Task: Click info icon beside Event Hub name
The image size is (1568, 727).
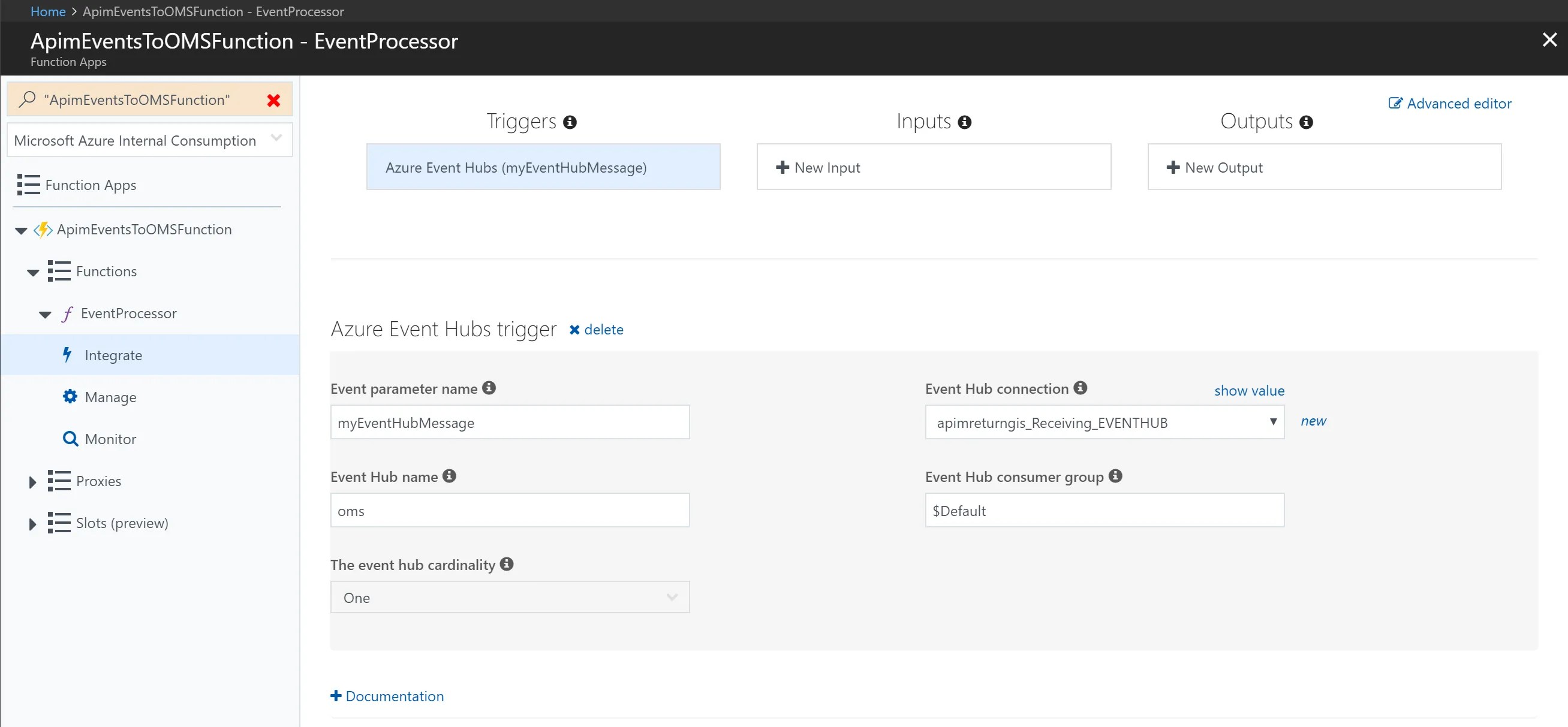Action: tap(449, 476)
